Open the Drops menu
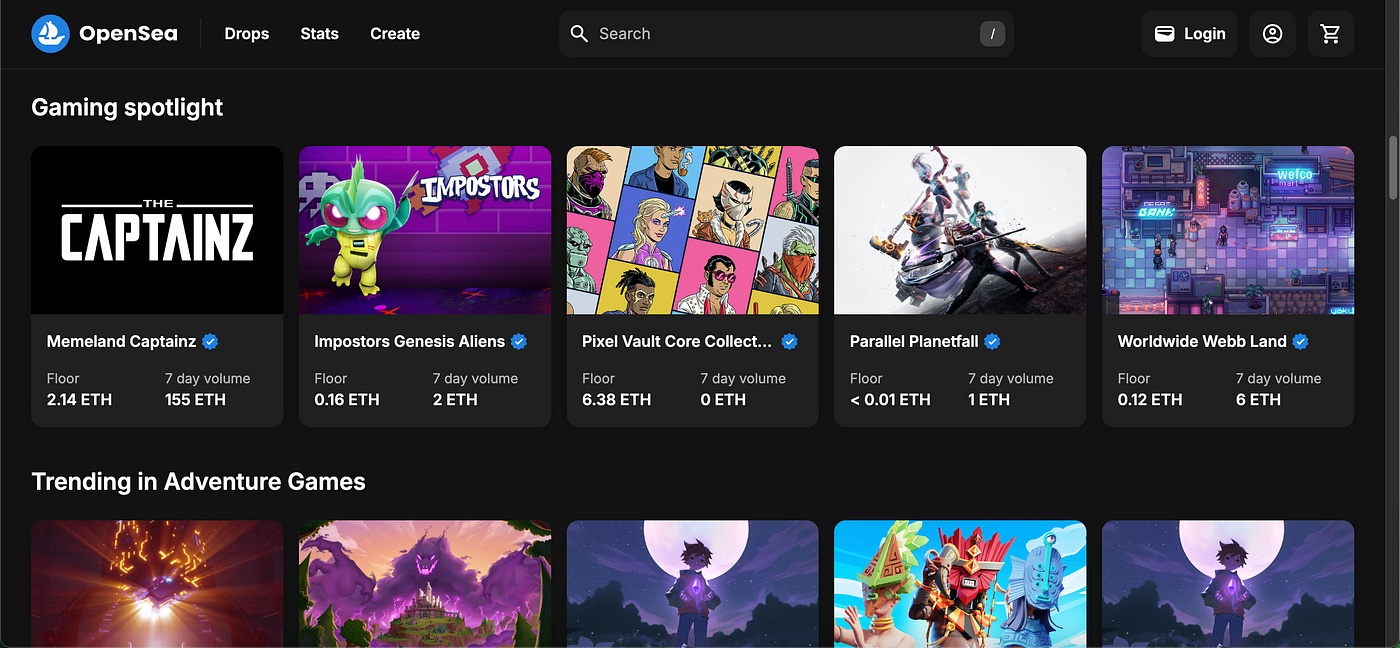The height and width of the screenshot is (648, 1400). coord(247,34)
